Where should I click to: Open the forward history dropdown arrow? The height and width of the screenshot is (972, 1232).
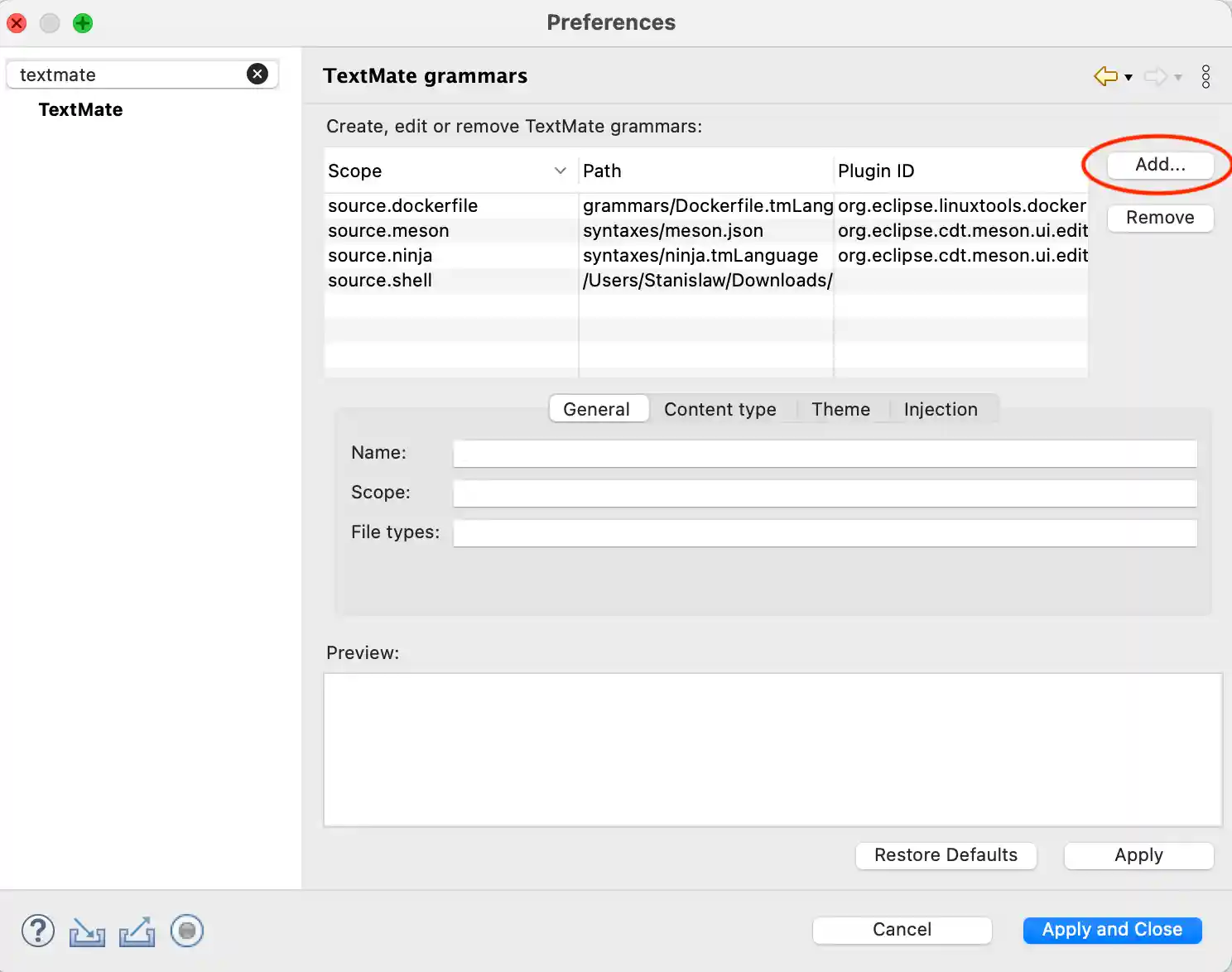1178,77
